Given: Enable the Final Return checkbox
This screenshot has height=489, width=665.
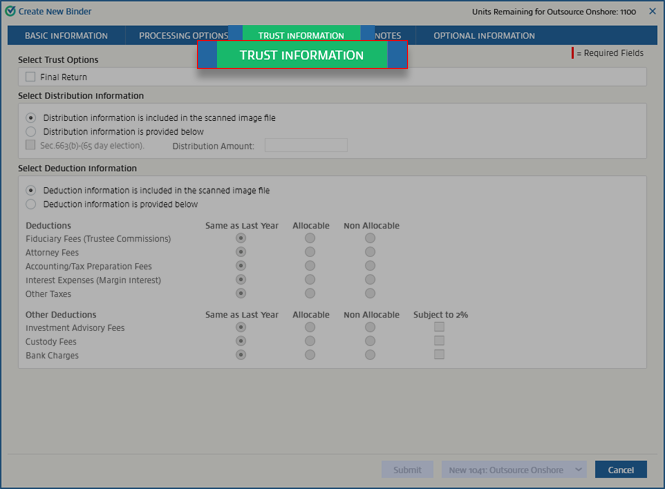Looking at the screenshot, I should click(31, 77).
